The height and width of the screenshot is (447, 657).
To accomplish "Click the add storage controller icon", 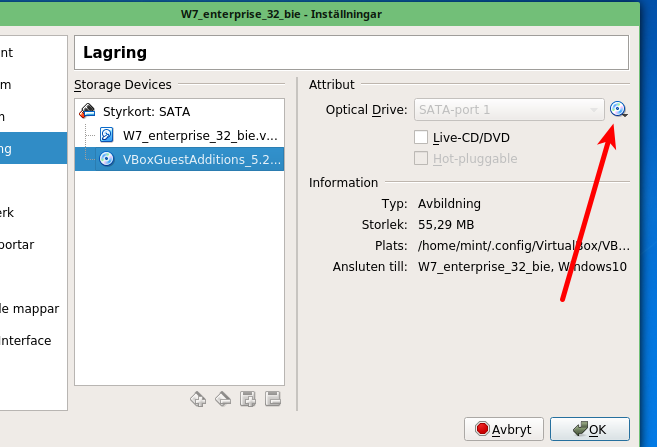I will tap(198, 399).
